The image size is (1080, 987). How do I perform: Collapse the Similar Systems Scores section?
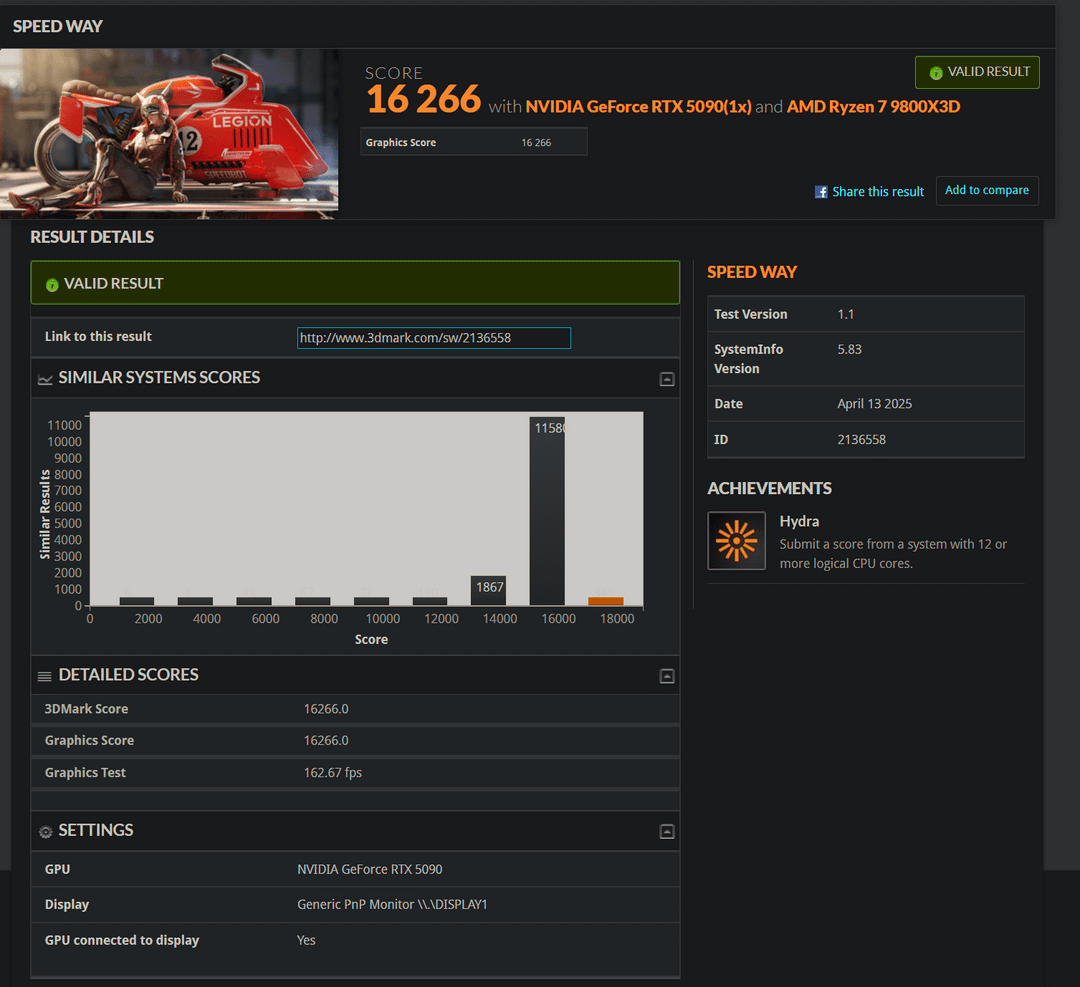pyautogui.click(x=667, y=379)
